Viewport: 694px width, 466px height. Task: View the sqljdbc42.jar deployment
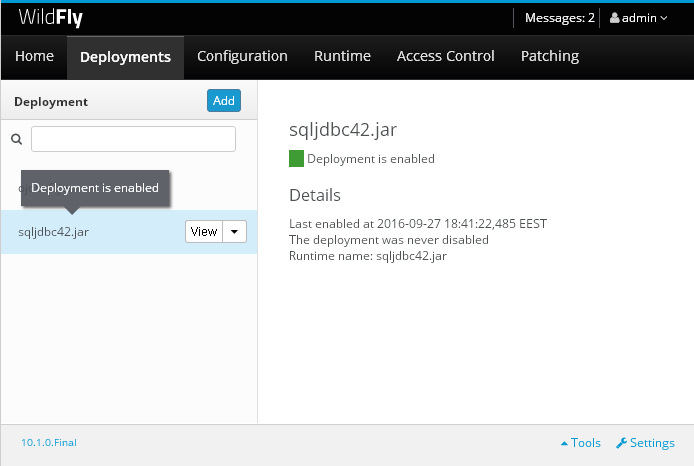pyautogui.click(x=204, y=231)
